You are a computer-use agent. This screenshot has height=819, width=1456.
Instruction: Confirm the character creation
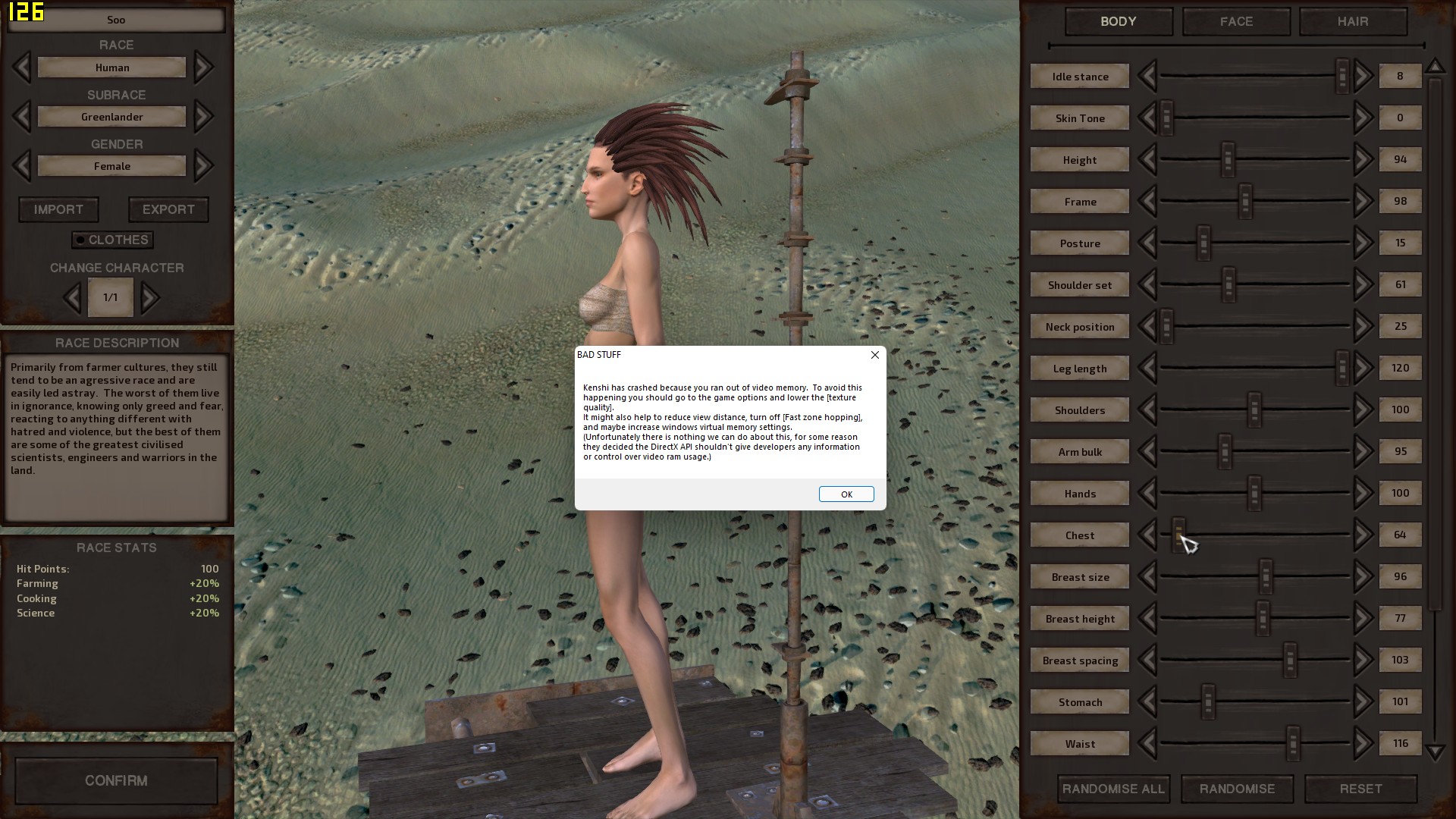pyautogui.click(x=116, y=780)
